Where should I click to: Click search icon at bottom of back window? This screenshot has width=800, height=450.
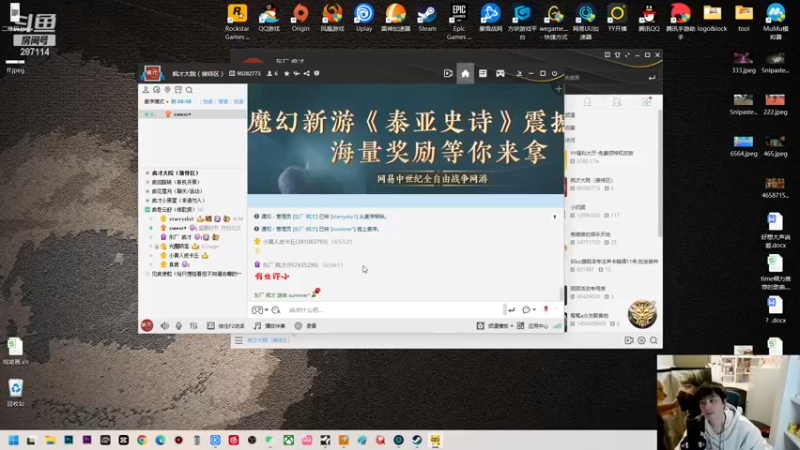coord(654,340)
